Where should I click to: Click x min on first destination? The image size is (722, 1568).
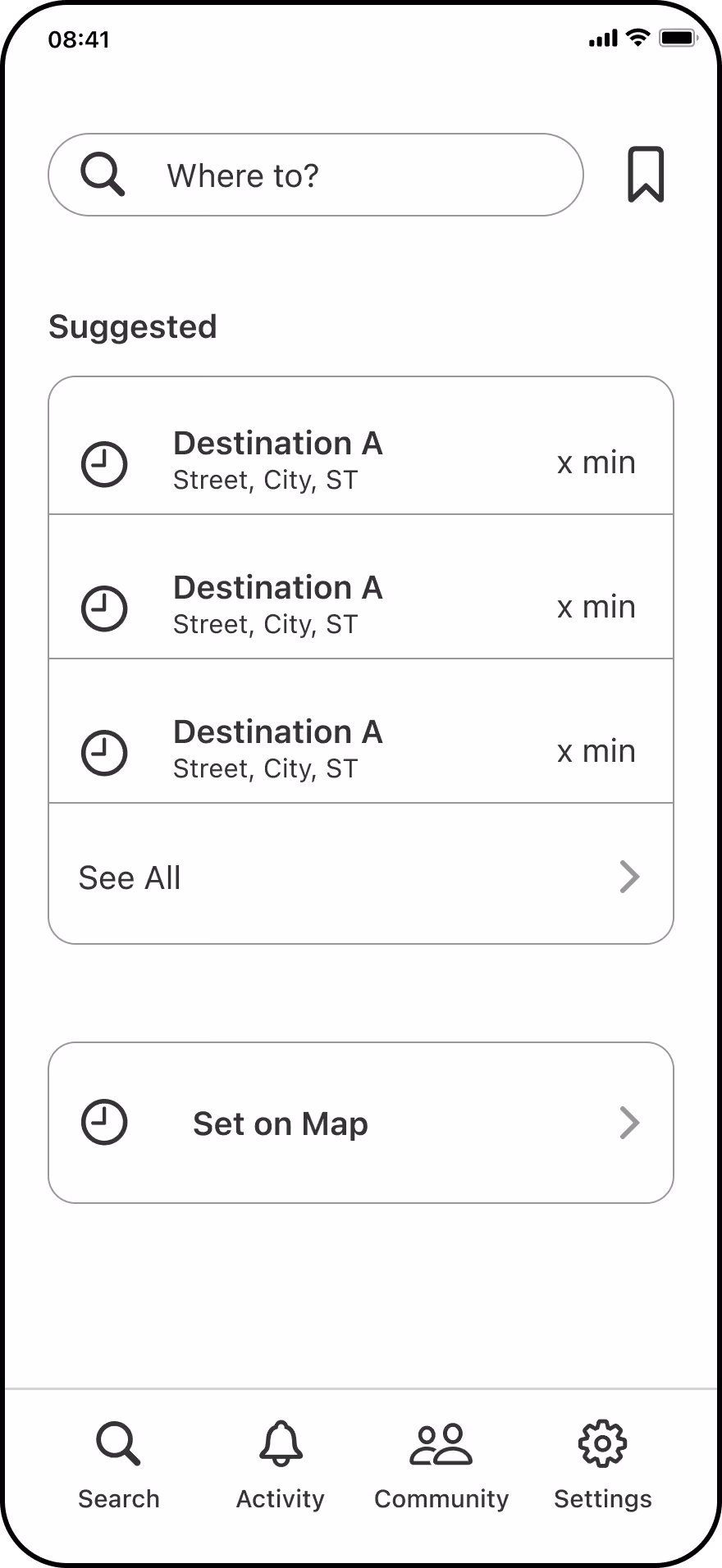596,463
